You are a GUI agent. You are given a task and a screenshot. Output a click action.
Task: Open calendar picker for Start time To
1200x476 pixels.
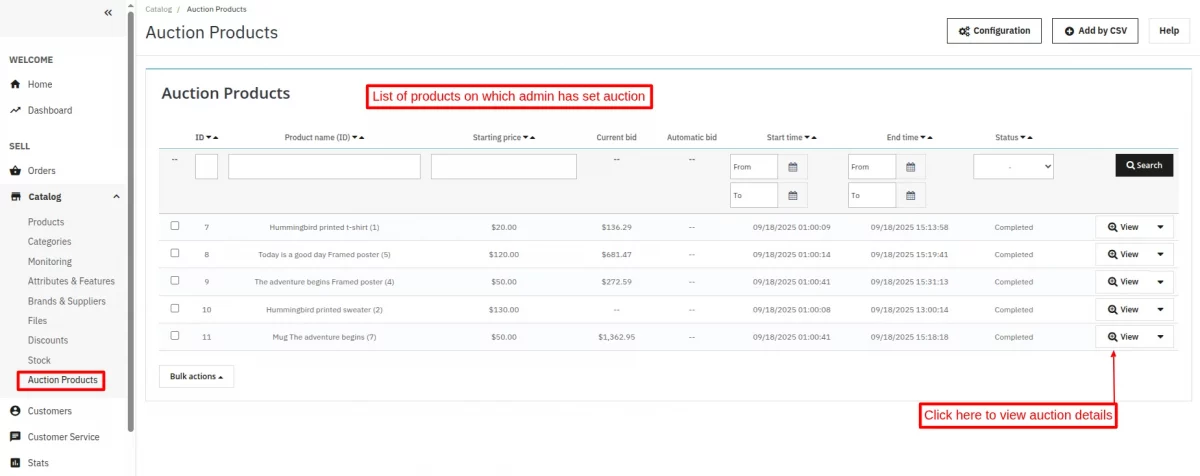point(793,195)
